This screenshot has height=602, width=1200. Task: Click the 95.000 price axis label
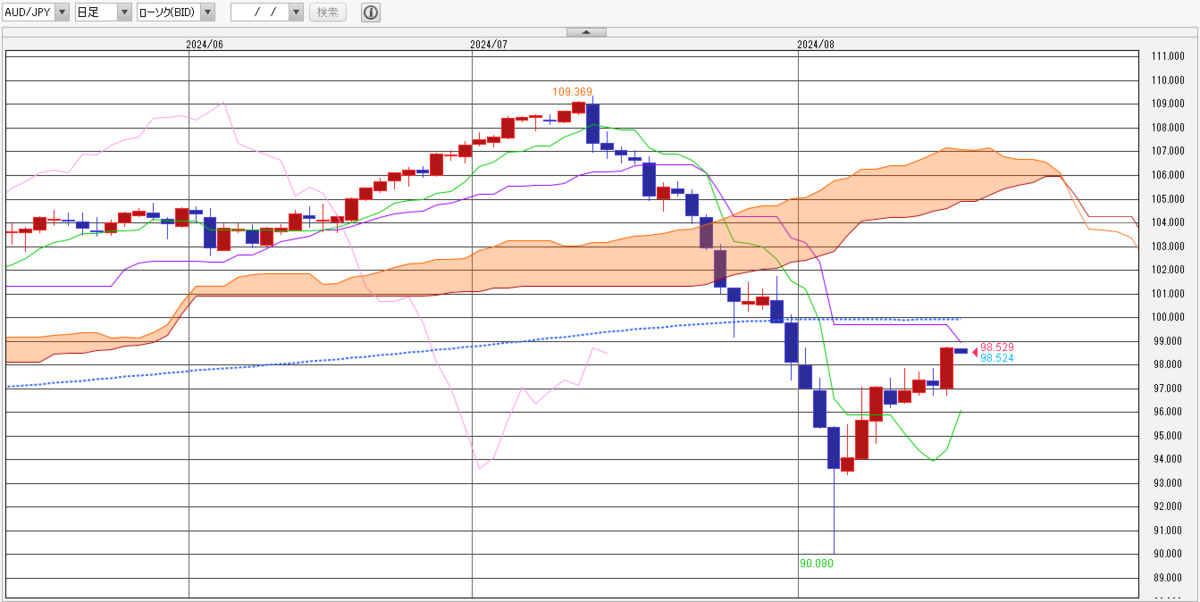click(x=1168, y=436)
